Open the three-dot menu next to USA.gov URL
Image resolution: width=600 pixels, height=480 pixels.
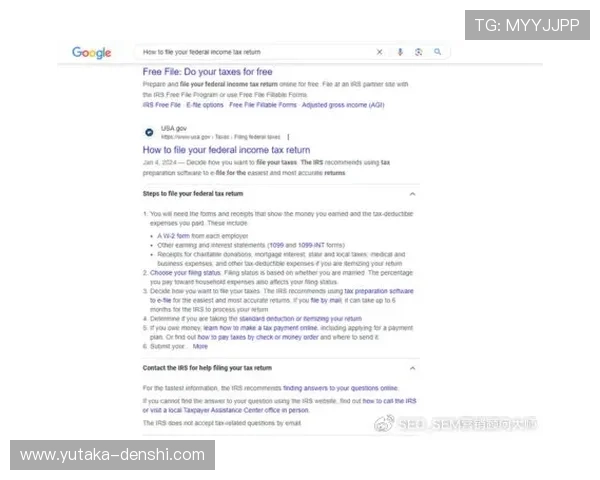click(x=288, y=136)
